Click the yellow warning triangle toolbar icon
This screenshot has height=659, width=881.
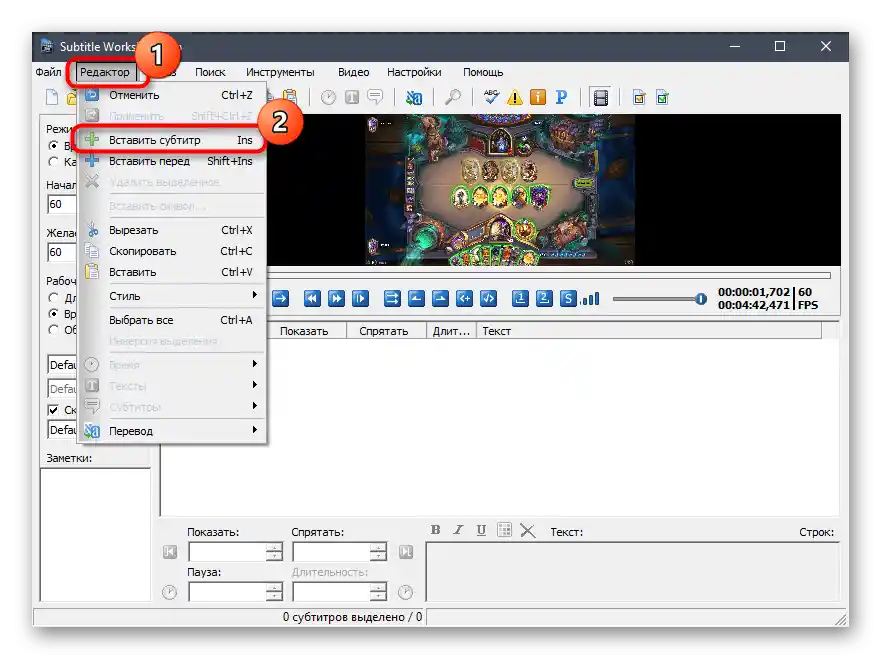coord(514,97)
